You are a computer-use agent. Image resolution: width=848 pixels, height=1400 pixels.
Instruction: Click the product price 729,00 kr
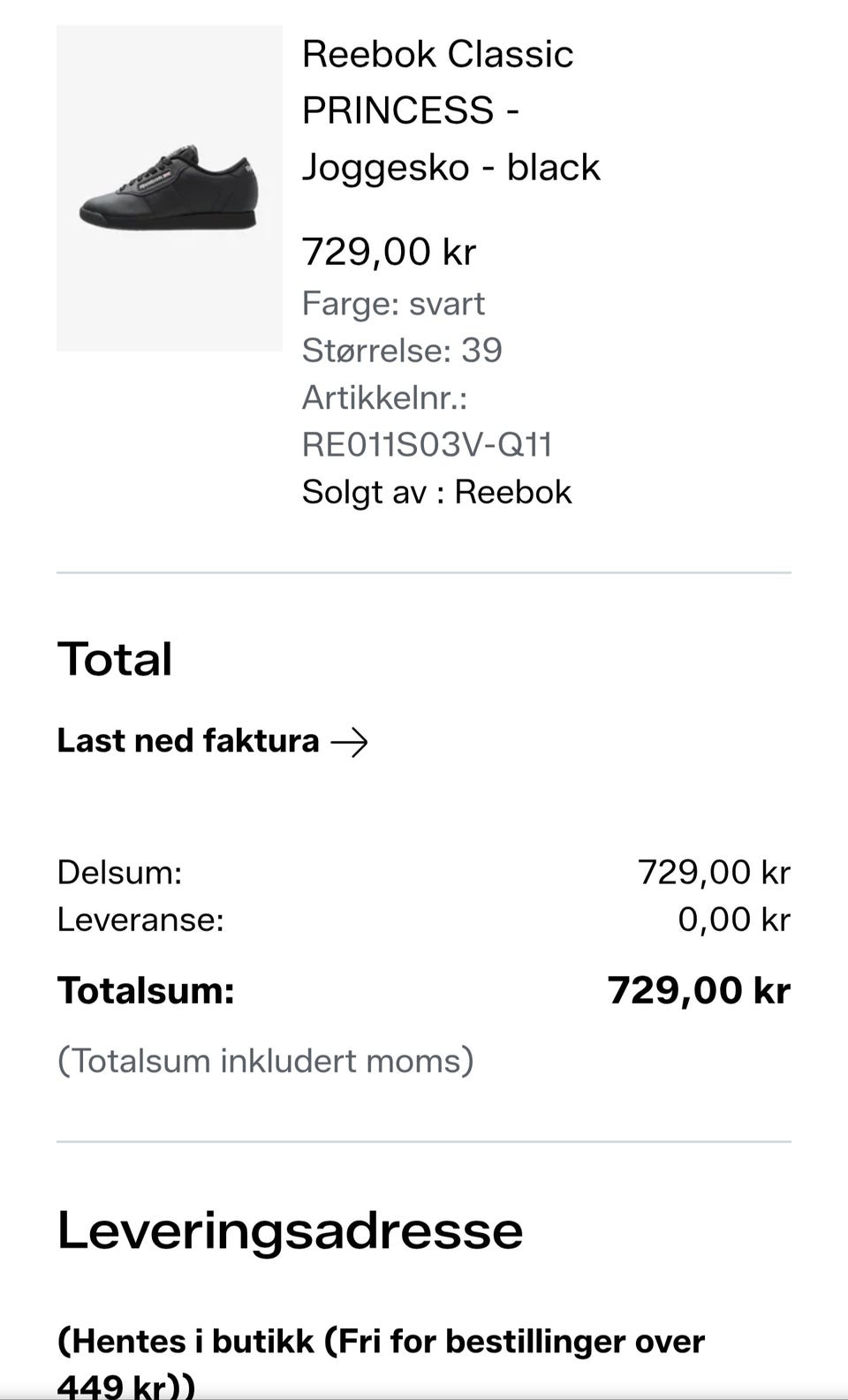click(389, 252)
